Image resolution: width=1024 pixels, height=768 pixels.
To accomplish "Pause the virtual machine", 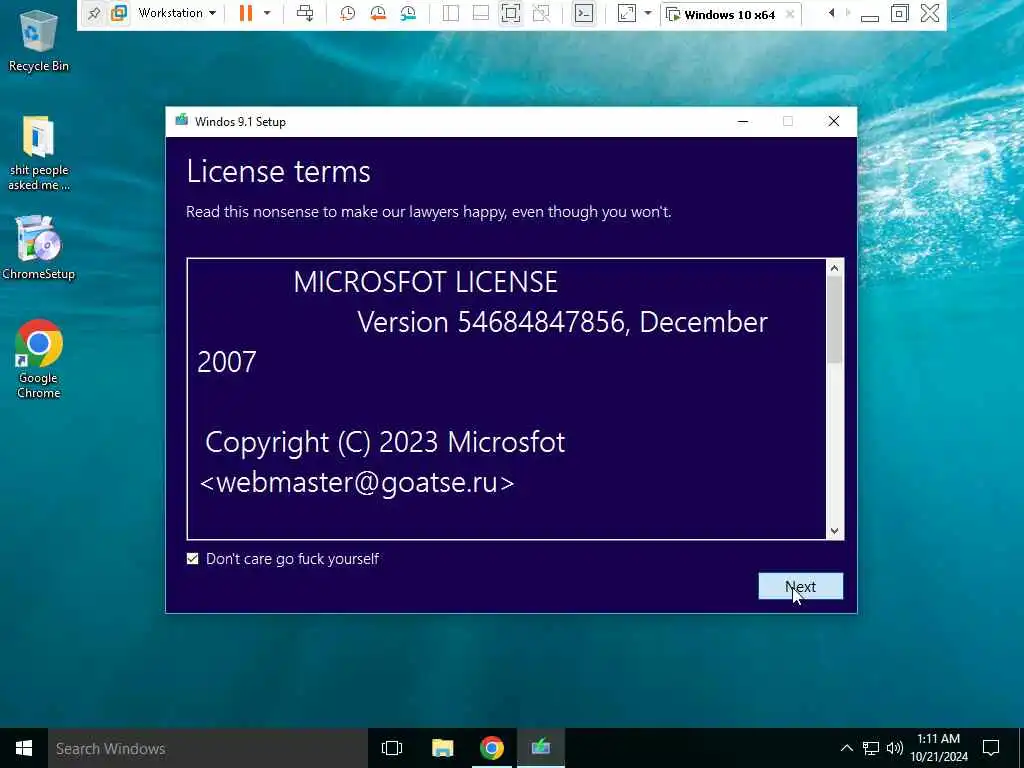I will tap(246, 13).
